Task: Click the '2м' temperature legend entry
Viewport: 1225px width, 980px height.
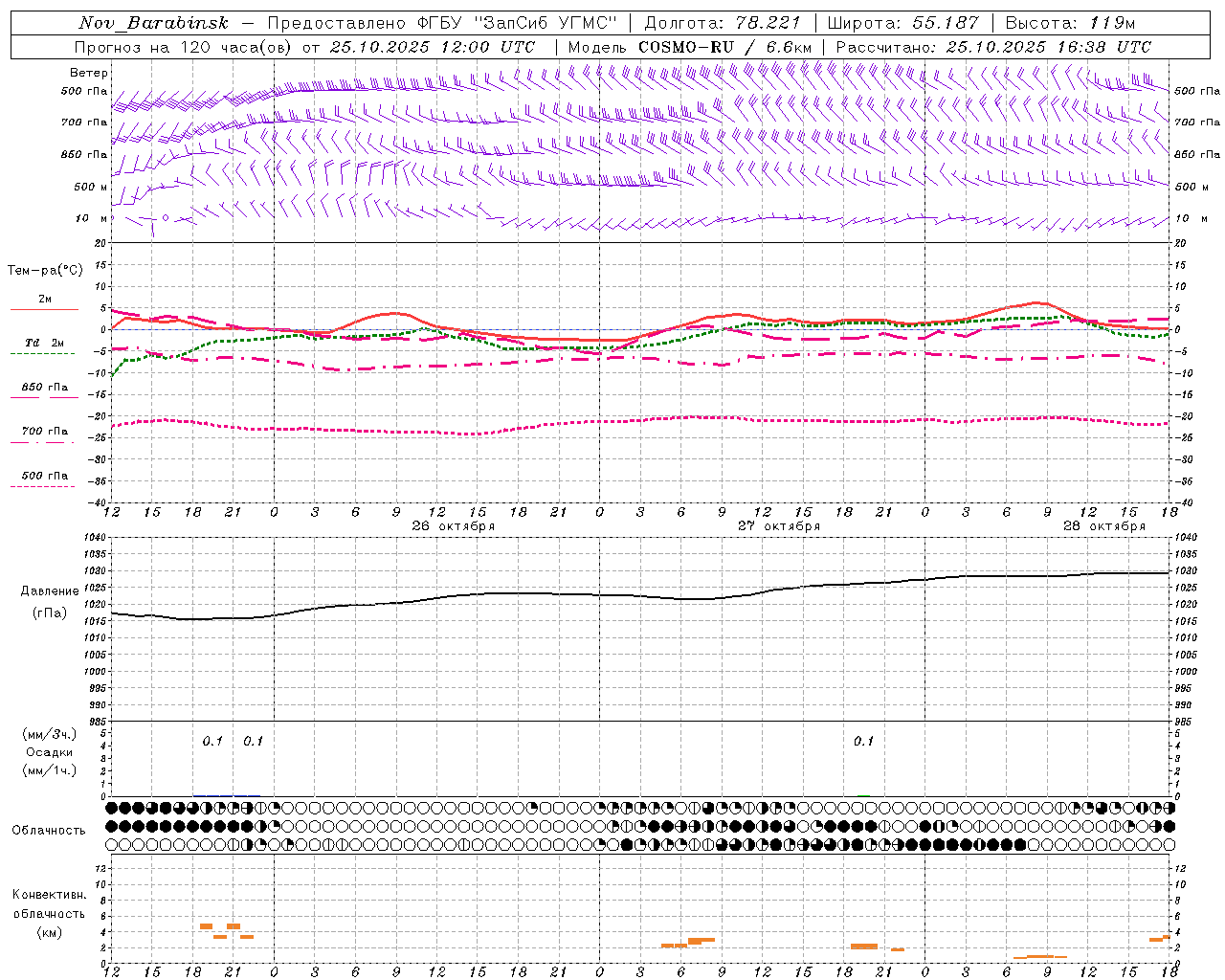Action: coord(45,300)
